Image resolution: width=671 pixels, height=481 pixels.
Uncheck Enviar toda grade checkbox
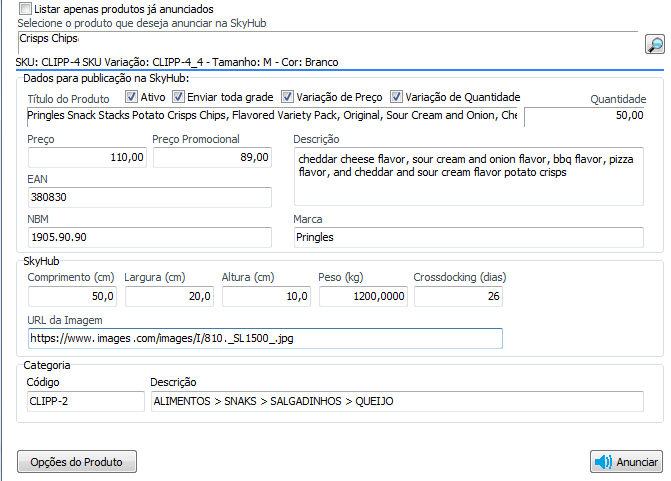[x=179, y=97]
